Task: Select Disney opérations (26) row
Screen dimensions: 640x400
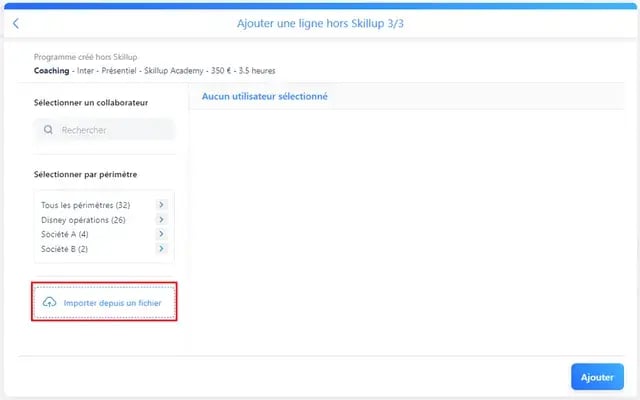Action: point(104,220)
